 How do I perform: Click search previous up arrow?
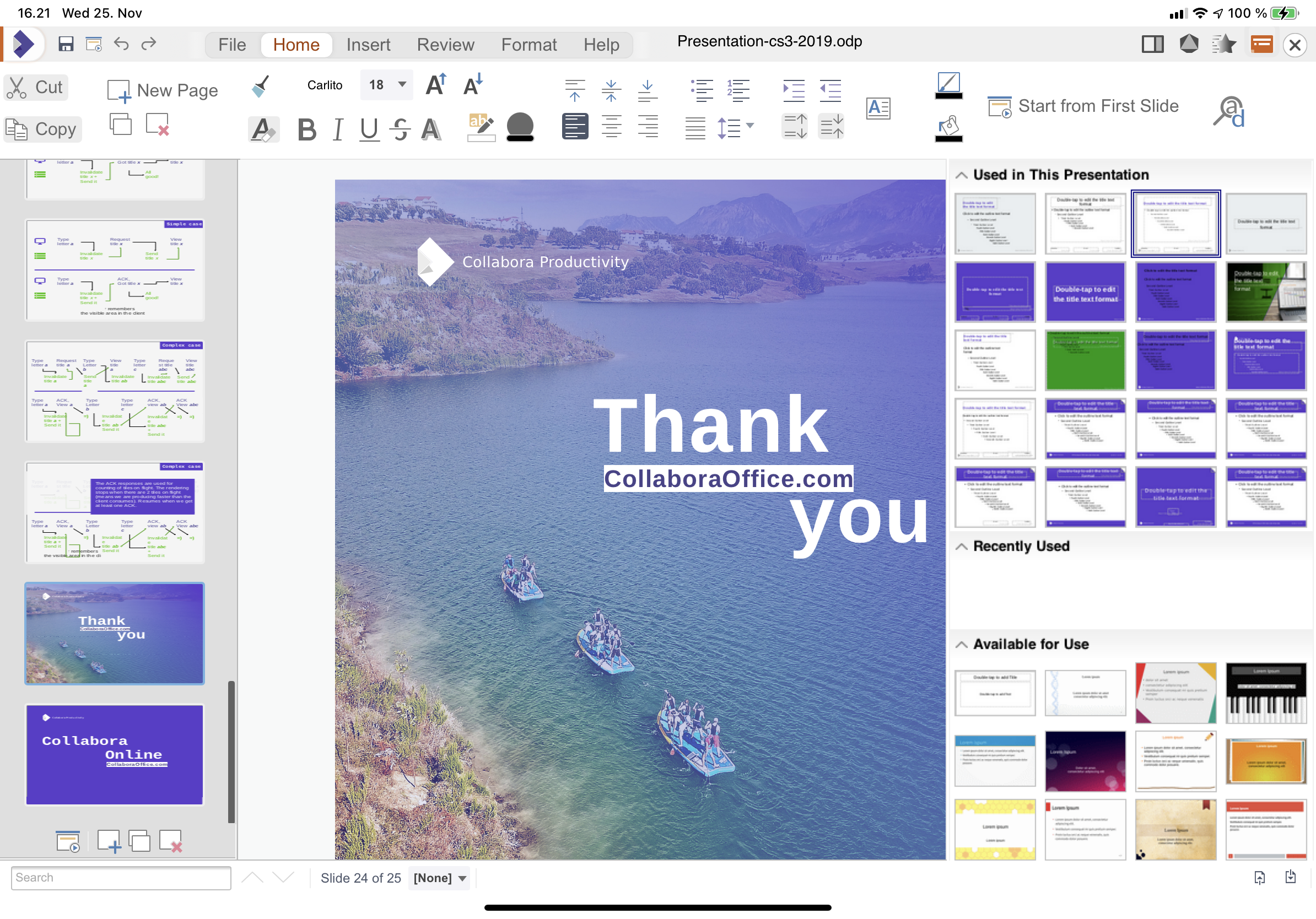point(253,878)
